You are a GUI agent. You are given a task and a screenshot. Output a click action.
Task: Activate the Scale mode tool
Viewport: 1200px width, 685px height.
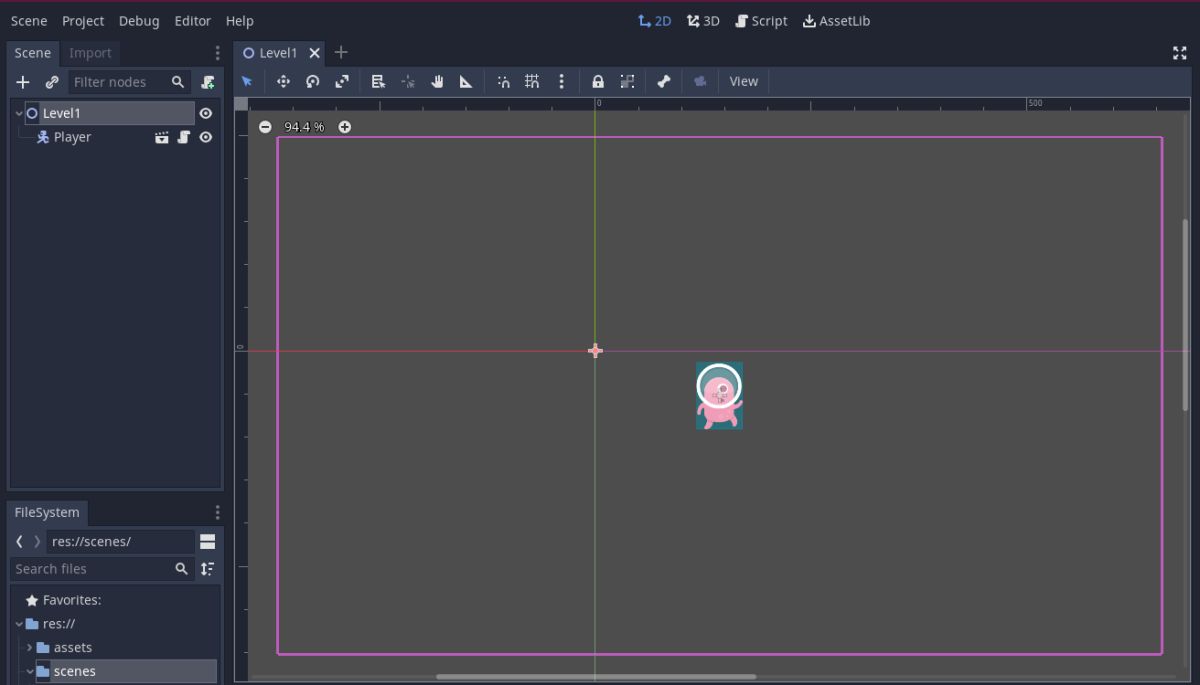342,81
